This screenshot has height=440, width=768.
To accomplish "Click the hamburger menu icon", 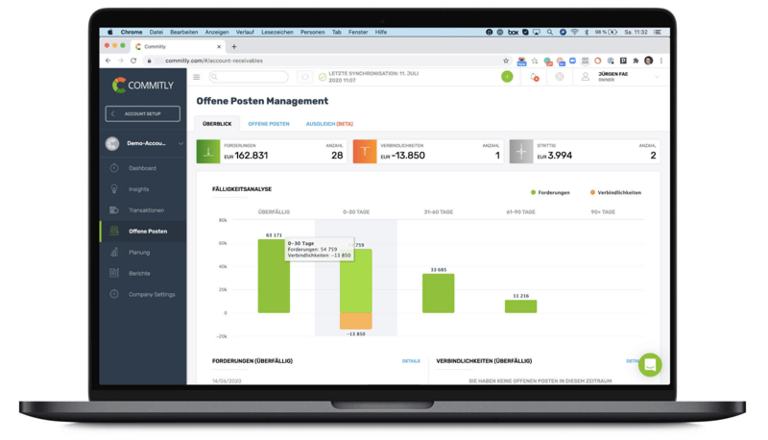I will [196, 77].
